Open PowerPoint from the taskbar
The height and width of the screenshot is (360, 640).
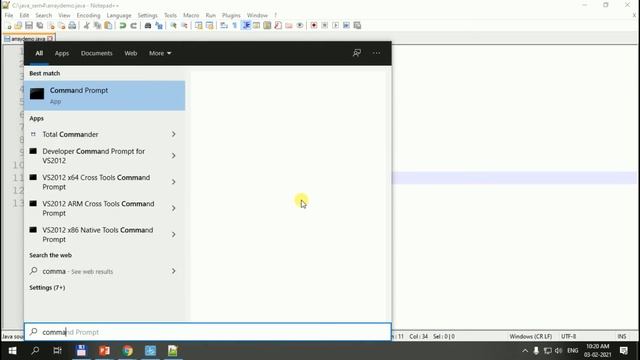coord(104,351)
